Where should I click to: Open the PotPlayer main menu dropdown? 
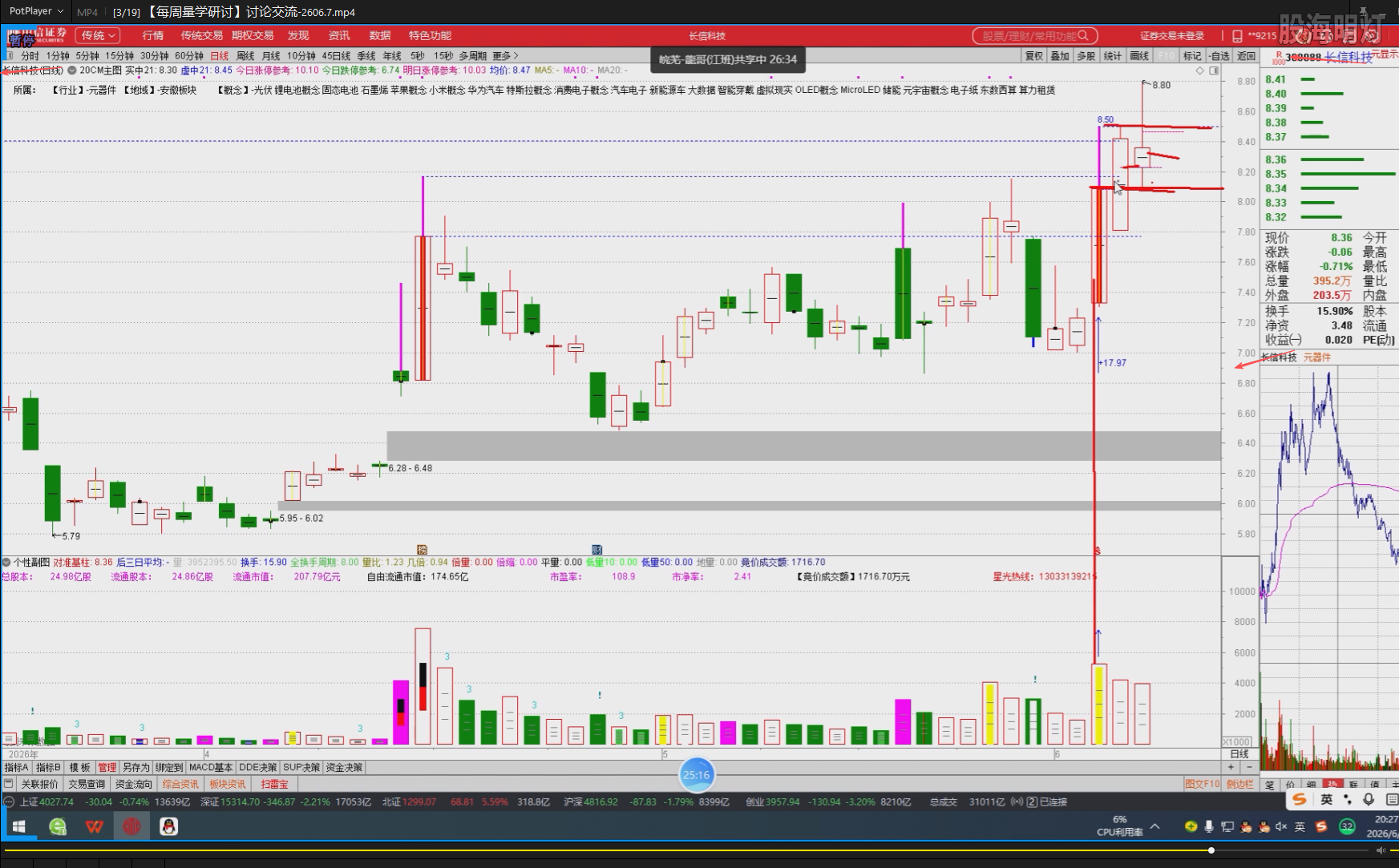click(36, 11)
